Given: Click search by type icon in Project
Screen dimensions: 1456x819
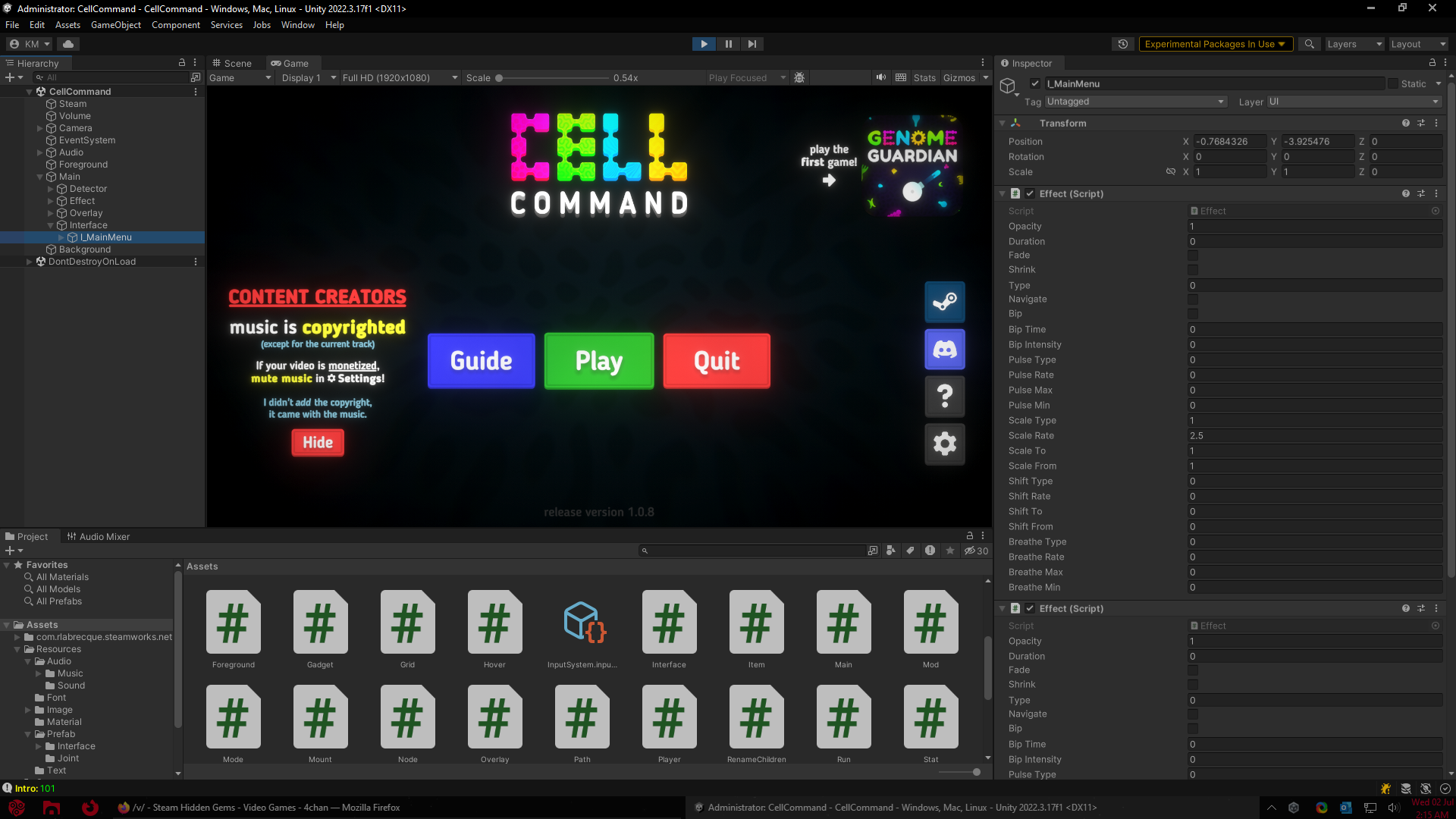Looking at the screenshot, I should point(891,551).
